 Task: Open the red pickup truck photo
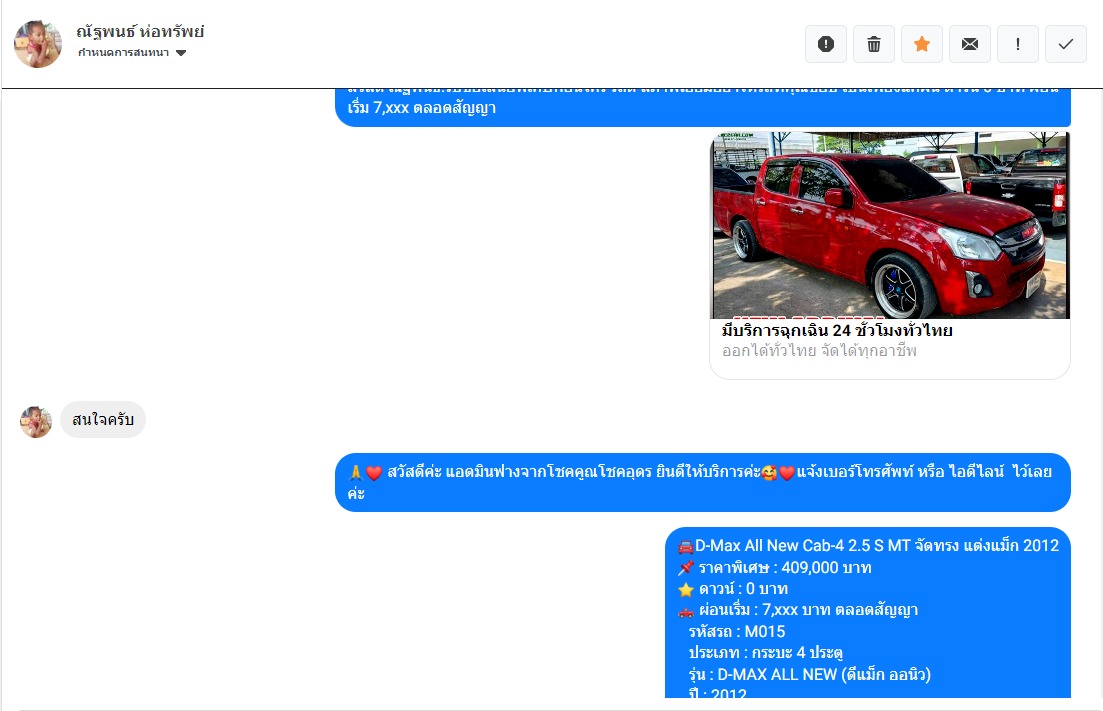pyautogui.click(x=891, y=225)
